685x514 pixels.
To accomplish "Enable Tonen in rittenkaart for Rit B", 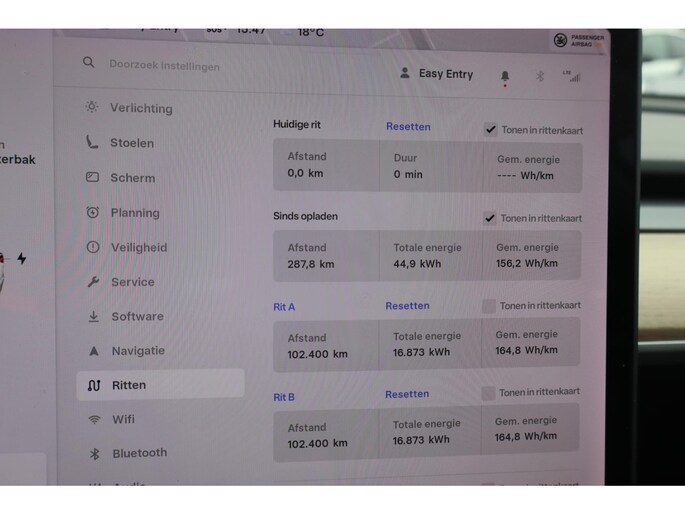I will pyautogui.click(x=488, y=393).
